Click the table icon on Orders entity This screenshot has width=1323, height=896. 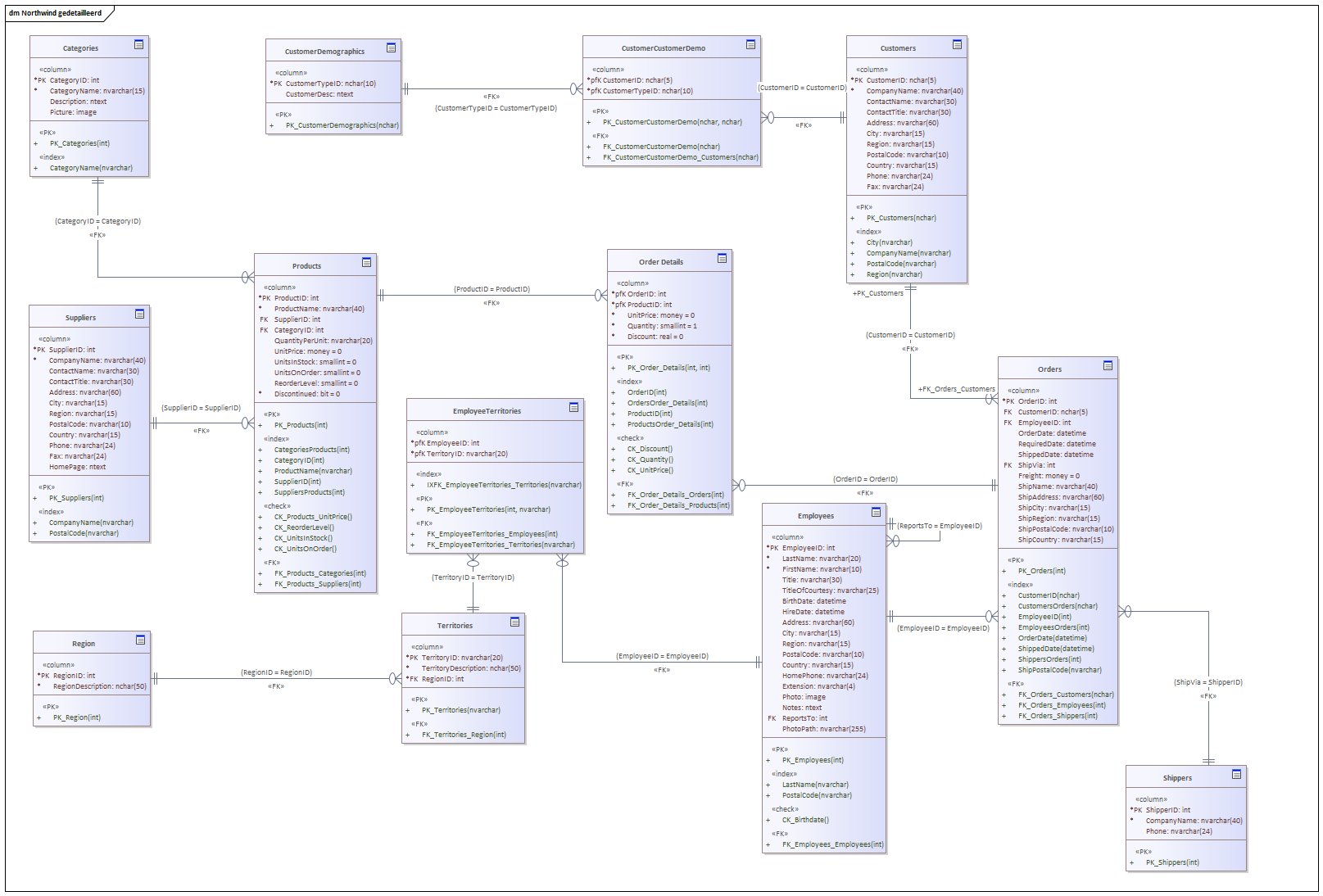(1108, 366)
